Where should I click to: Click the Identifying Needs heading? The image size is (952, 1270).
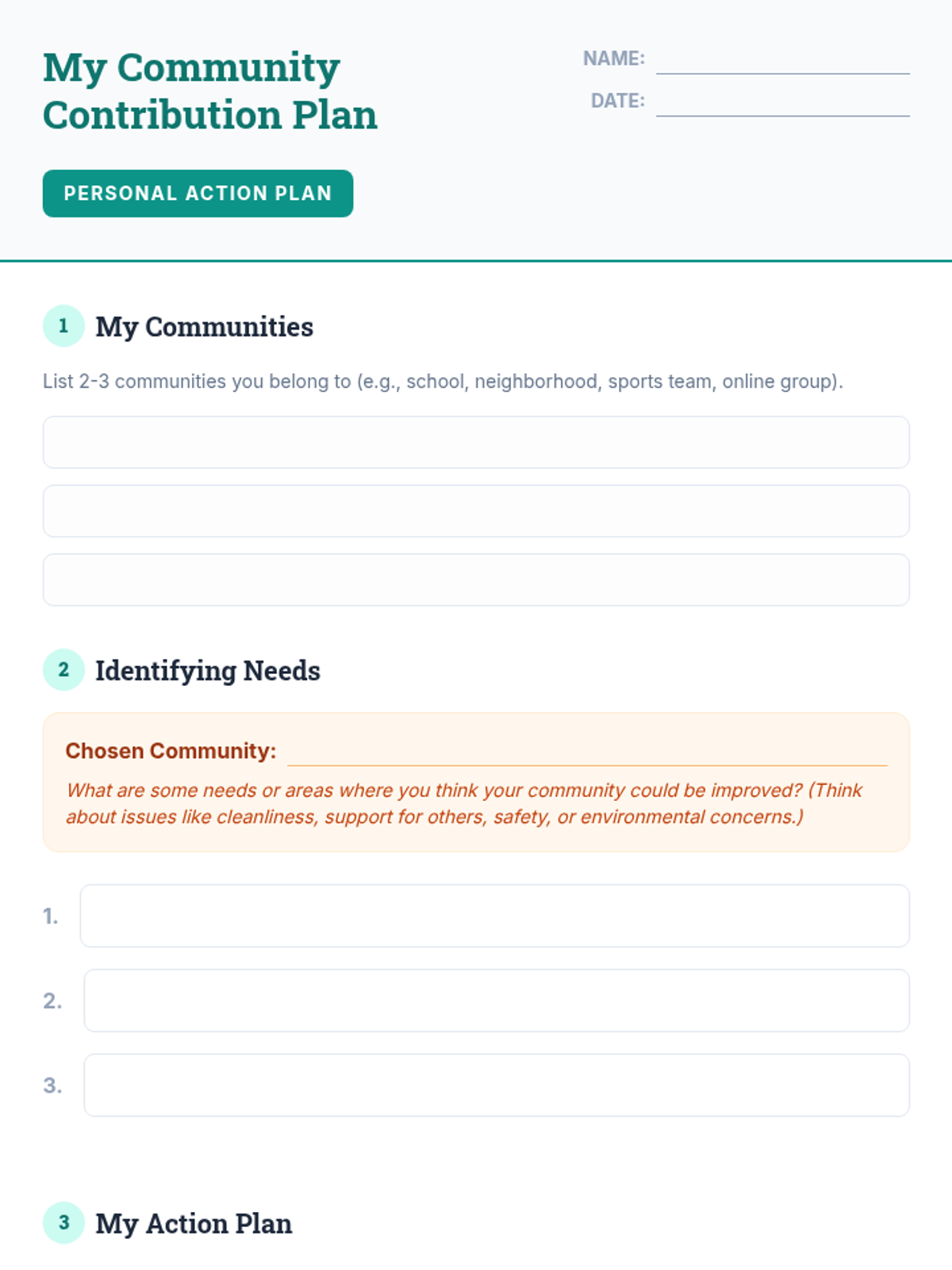208,671
